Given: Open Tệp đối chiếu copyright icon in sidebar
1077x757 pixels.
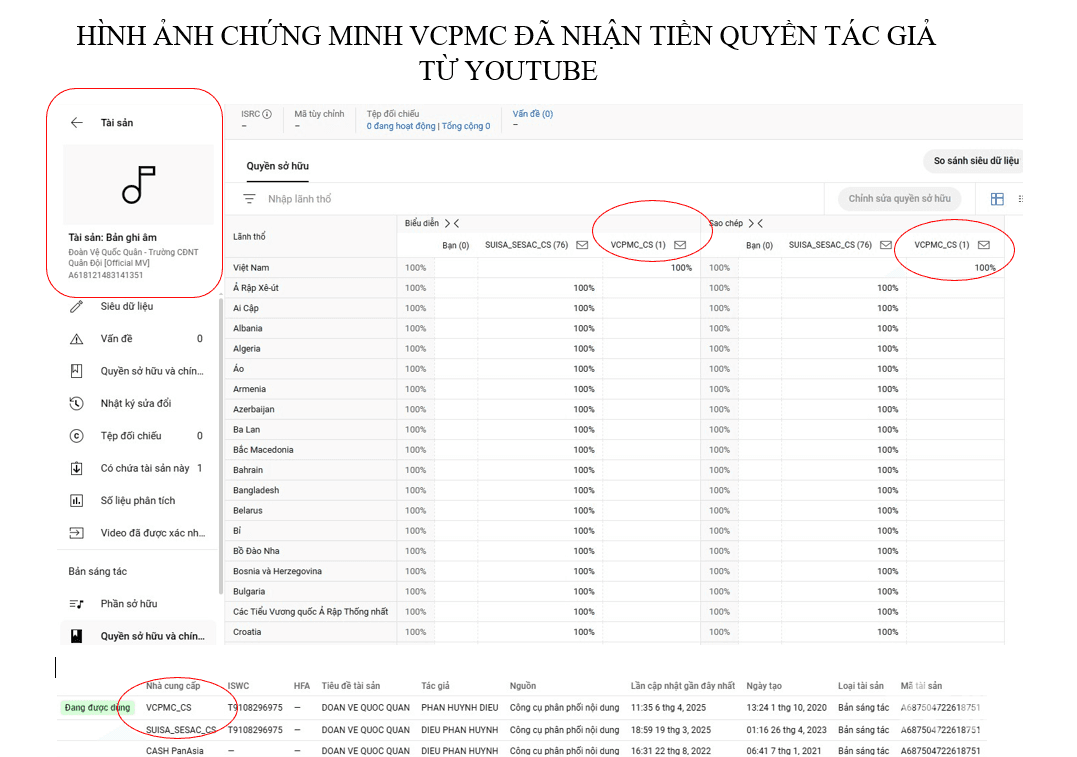Looking at the screenshot, I should (76, 436).
